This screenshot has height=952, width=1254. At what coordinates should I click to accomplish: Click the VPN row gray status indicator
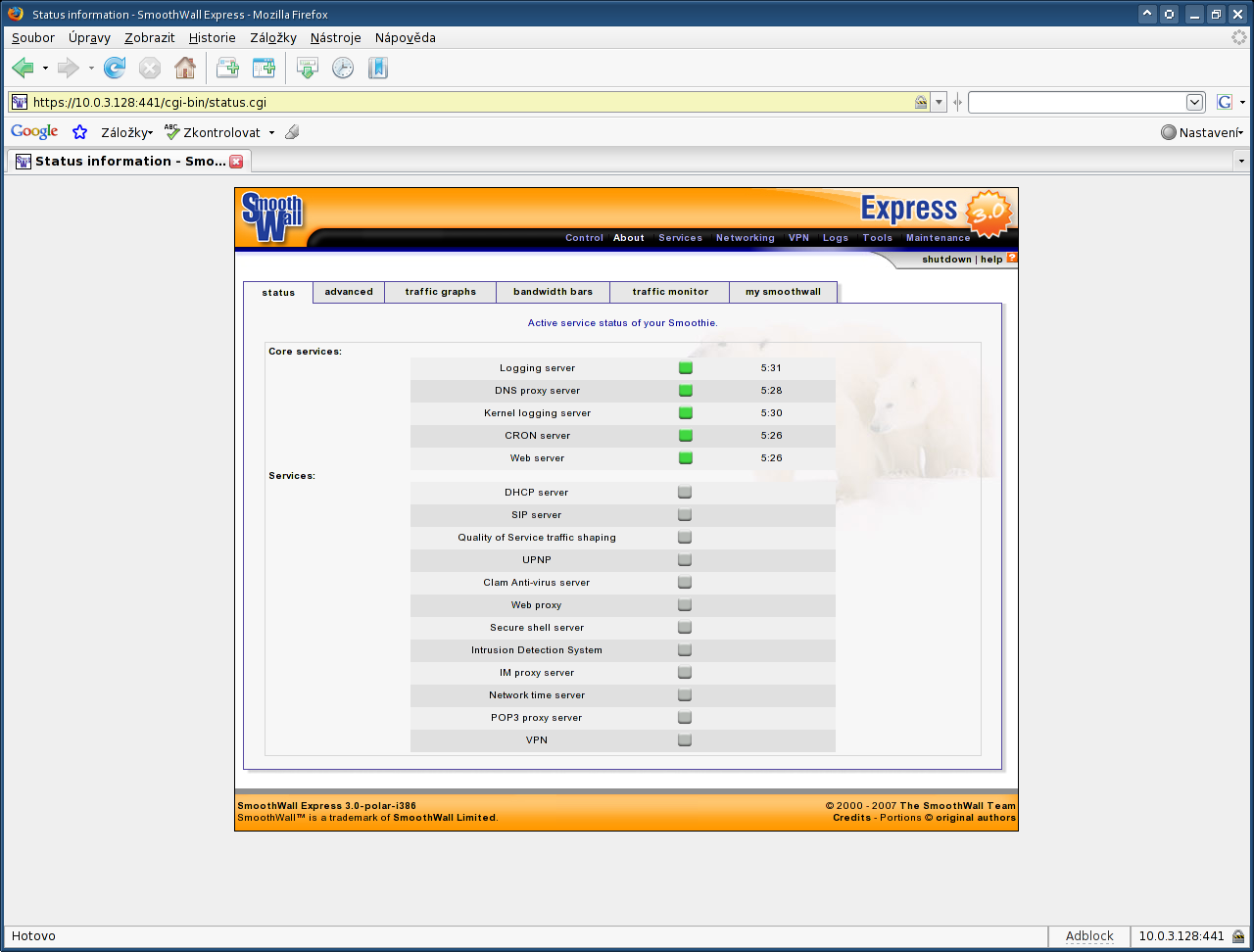click(685, 740)
